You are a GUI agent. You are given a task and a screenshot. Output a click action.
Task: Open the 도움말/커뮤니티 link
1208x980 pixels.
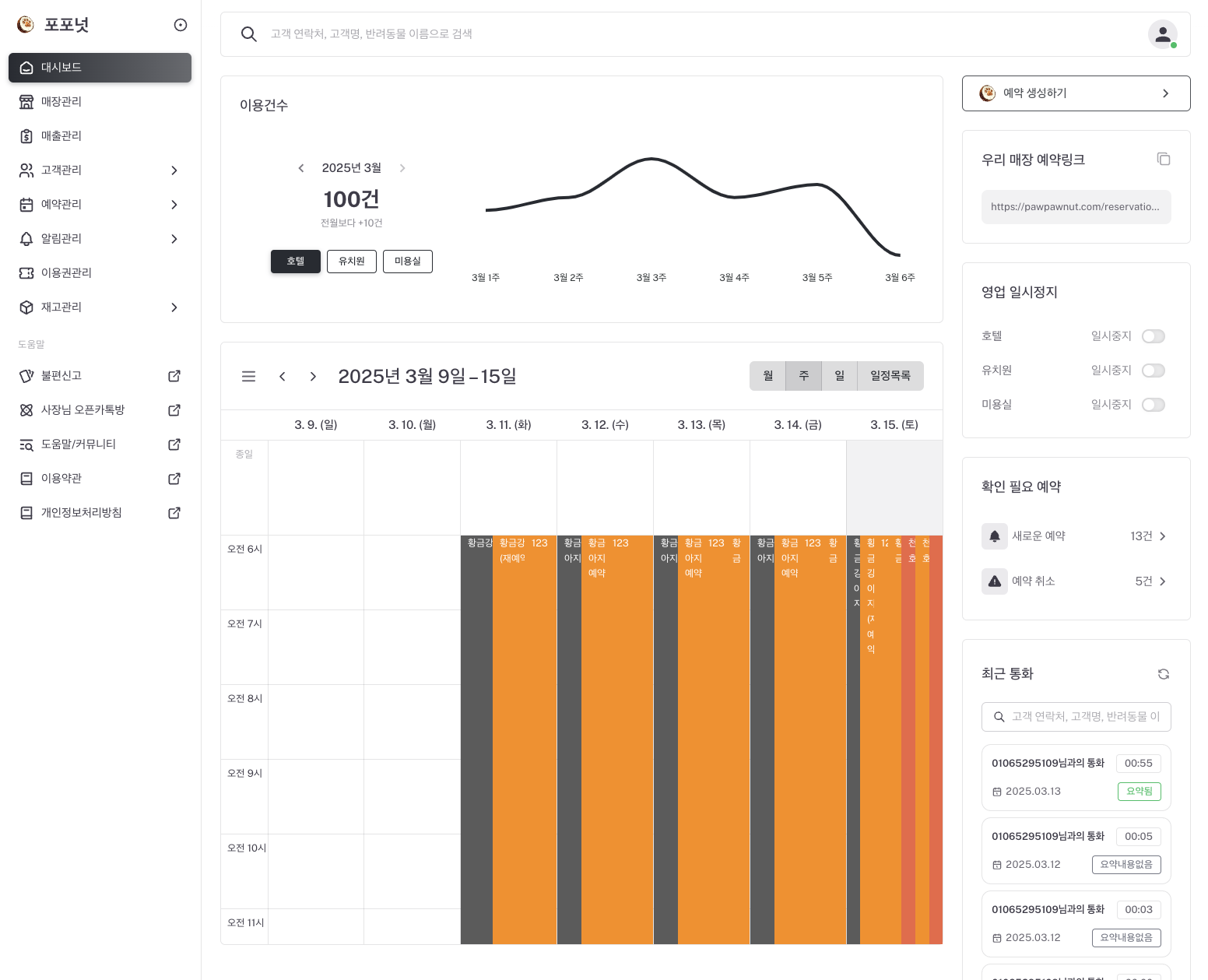100,444
